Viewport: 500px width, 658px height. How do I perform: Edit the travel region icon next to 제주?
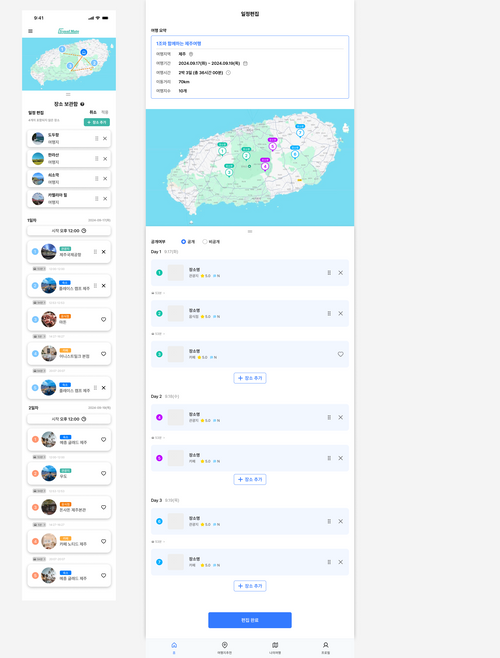(191, 54)
